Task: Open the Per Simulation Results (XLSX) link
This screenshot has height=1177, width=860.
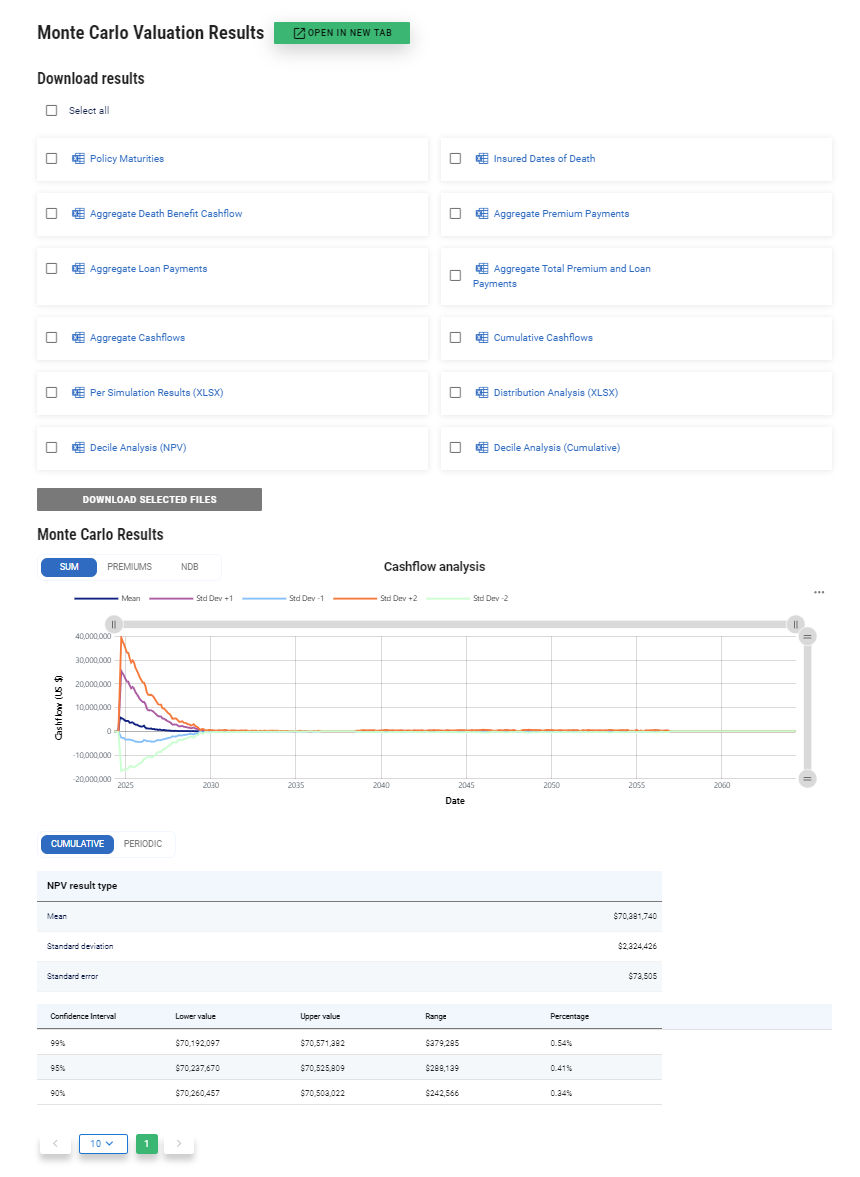Action: pos(156,393)
